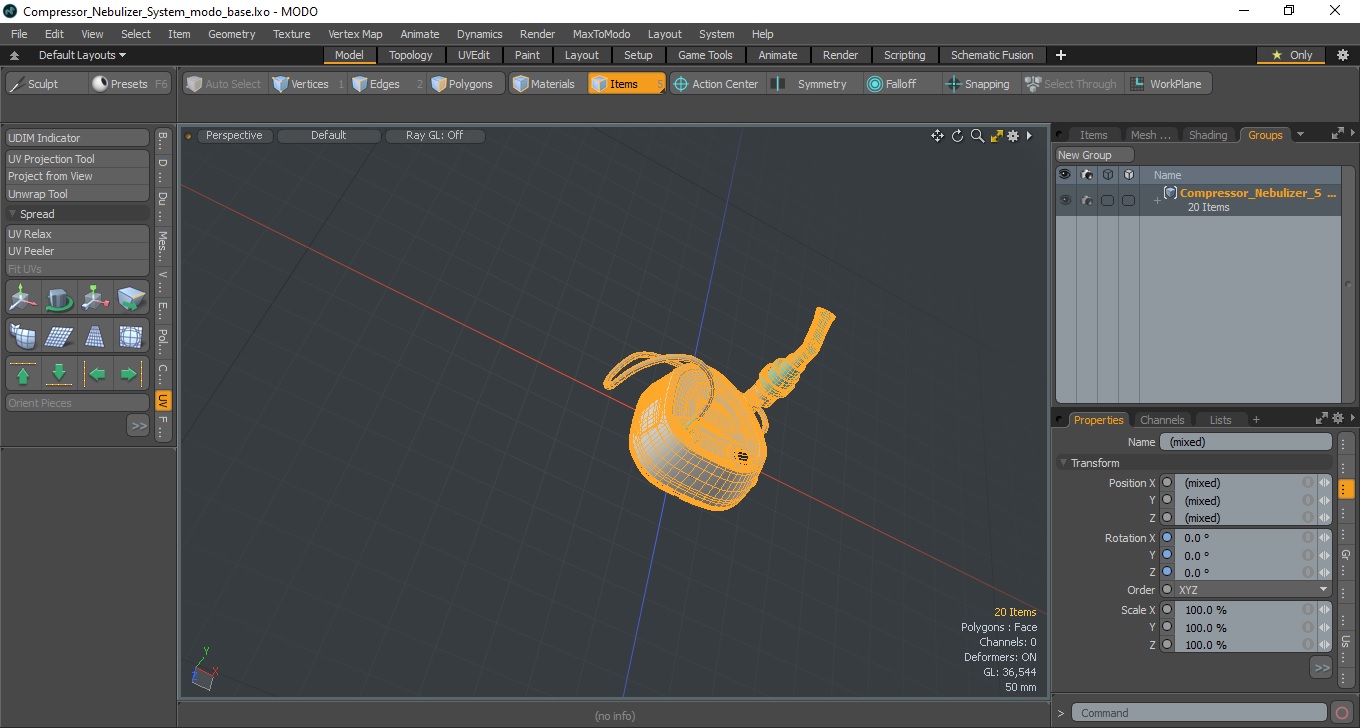Open the Falloff options
The image size is (1360, 728).
coord(902,84)
